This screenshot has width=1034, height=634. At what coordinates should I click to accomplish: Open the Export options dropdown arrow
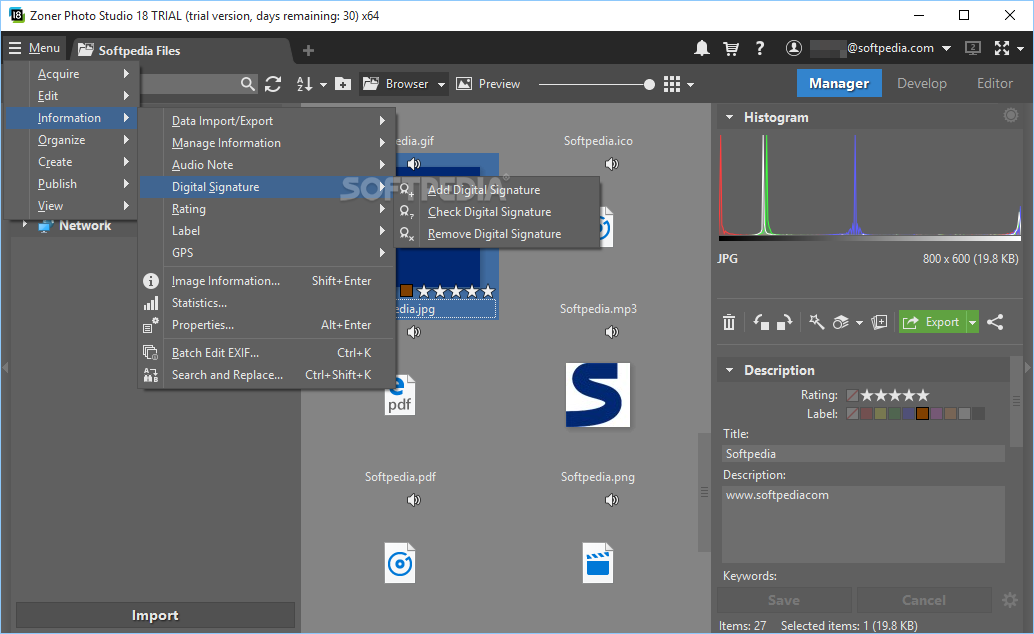[x=973, y=322]
